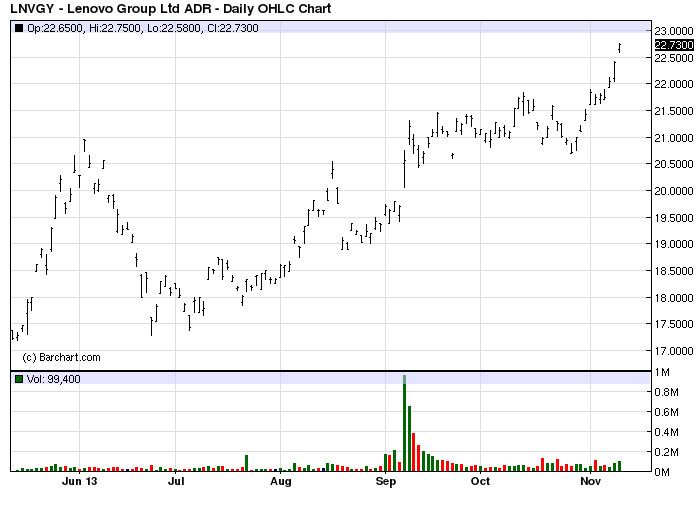Click the 21.0000 price axis label
Image resolution: width=700 pixels, height=512 pixels.
(x=674, y=138)
